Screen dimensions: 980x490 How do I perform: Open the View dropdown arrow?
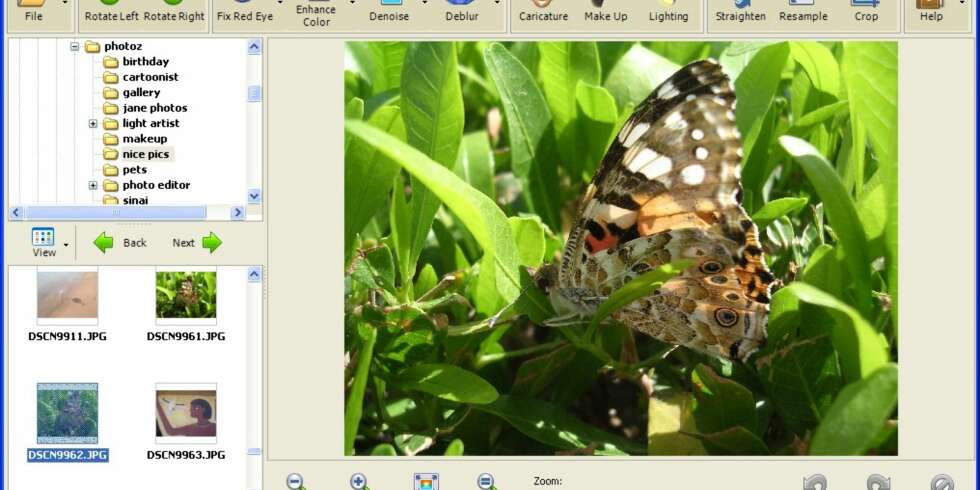coord(66,244)
